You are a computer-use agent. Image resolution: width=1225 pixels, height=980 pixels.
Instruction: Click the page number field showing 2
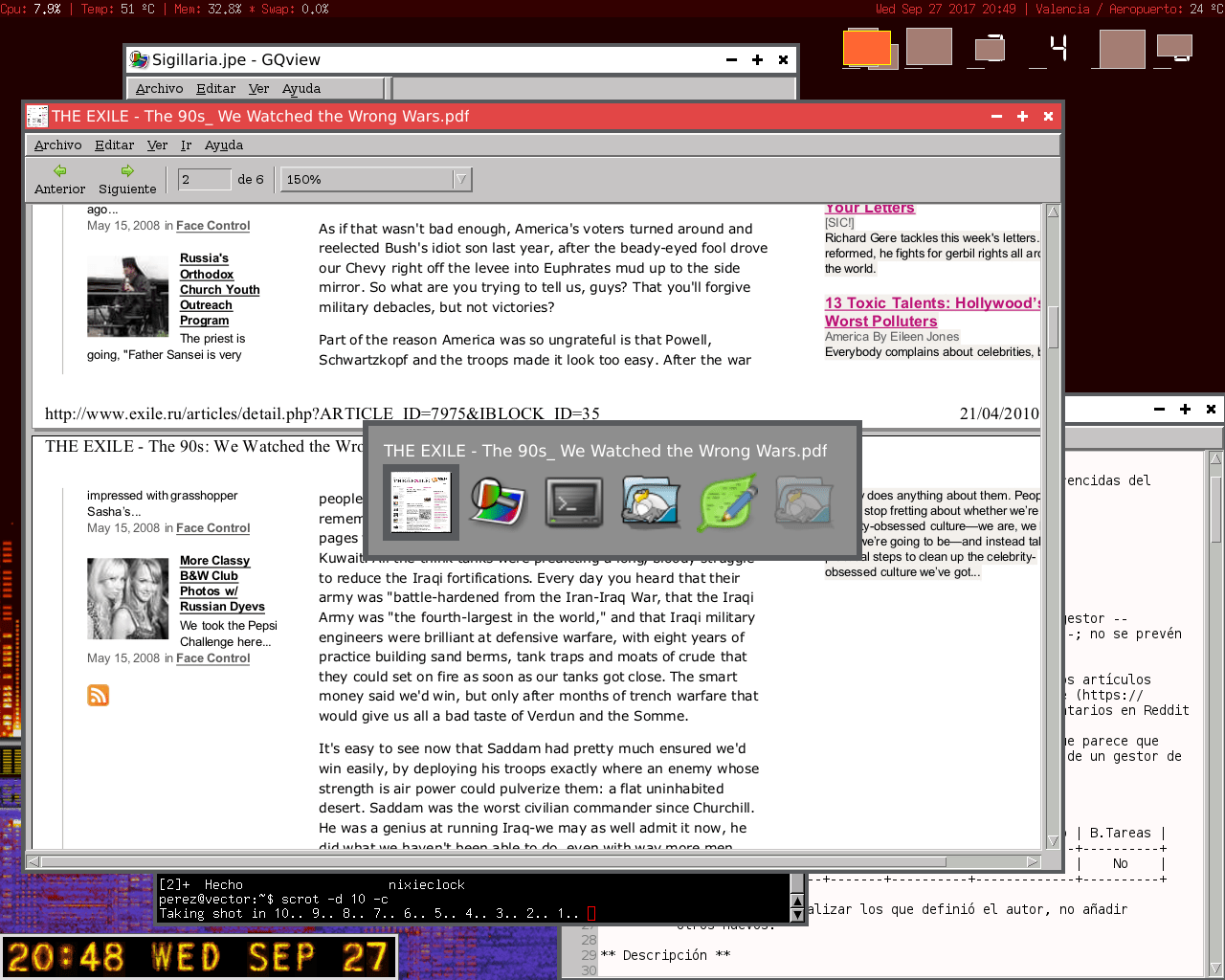(205, 179)
